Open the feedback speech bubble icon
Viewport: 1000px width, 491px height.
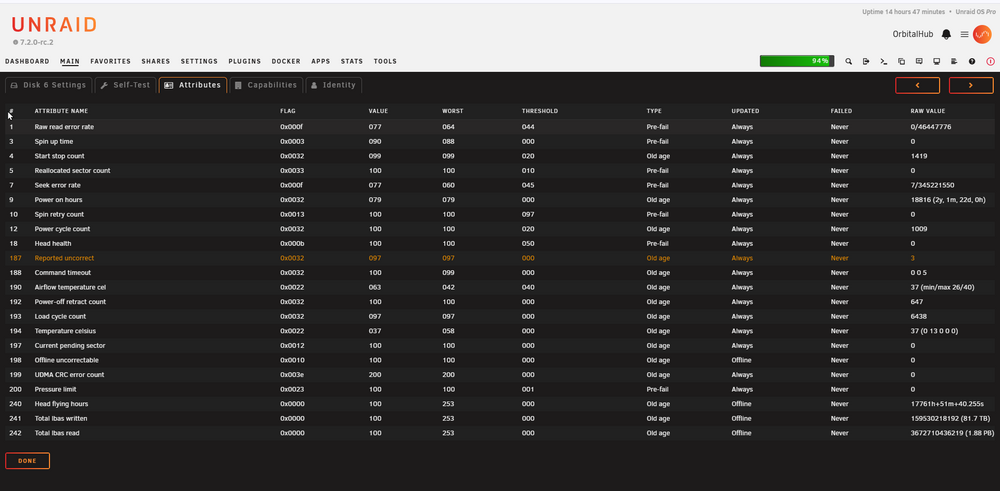919,61
